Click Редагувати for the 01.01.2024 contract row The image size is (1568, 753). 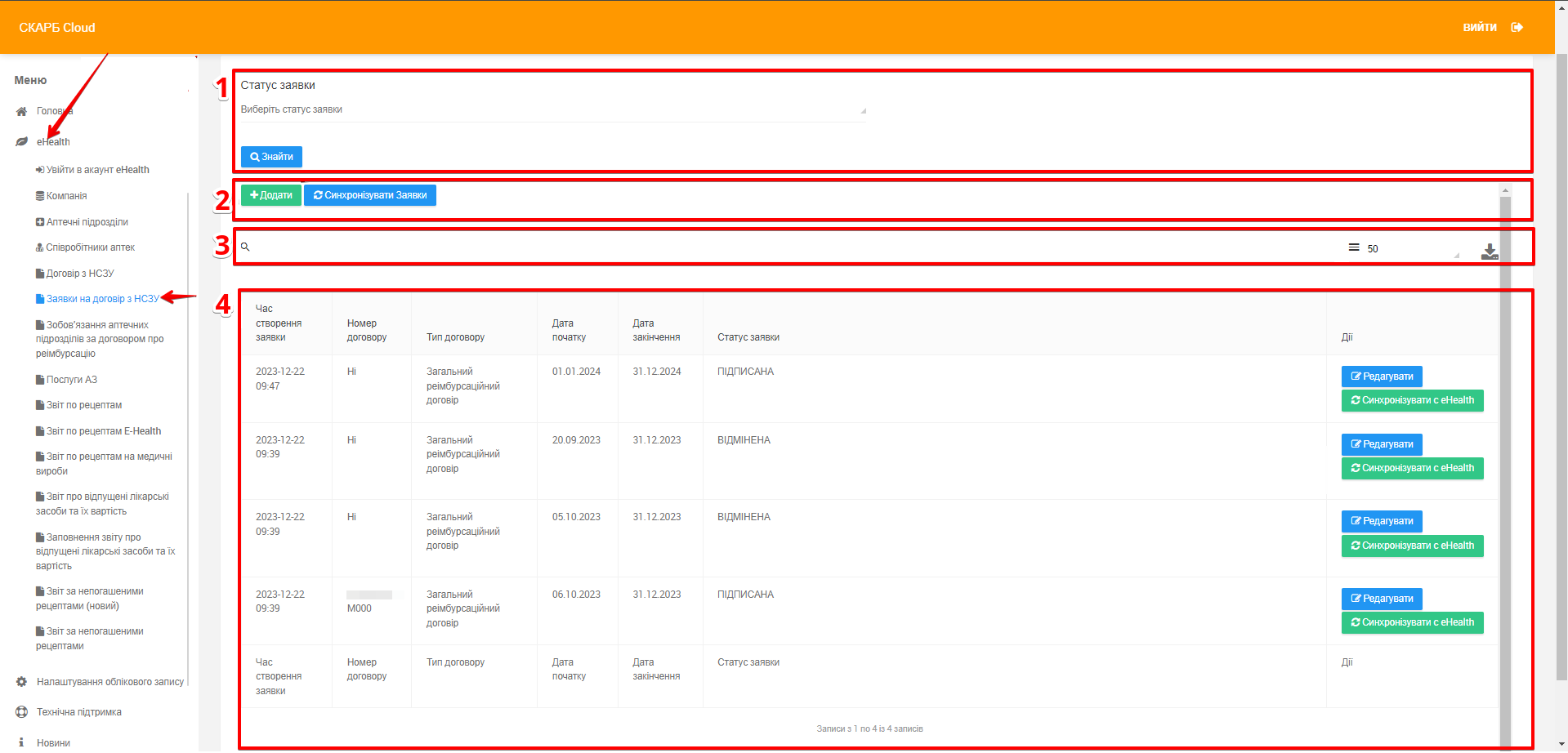pyautogui.click(x=1381, y=376)
